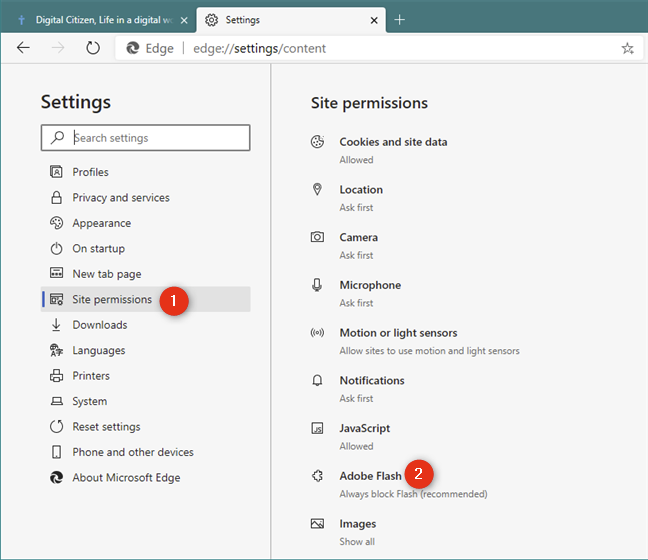Open Languages settings

pos(99,350)
